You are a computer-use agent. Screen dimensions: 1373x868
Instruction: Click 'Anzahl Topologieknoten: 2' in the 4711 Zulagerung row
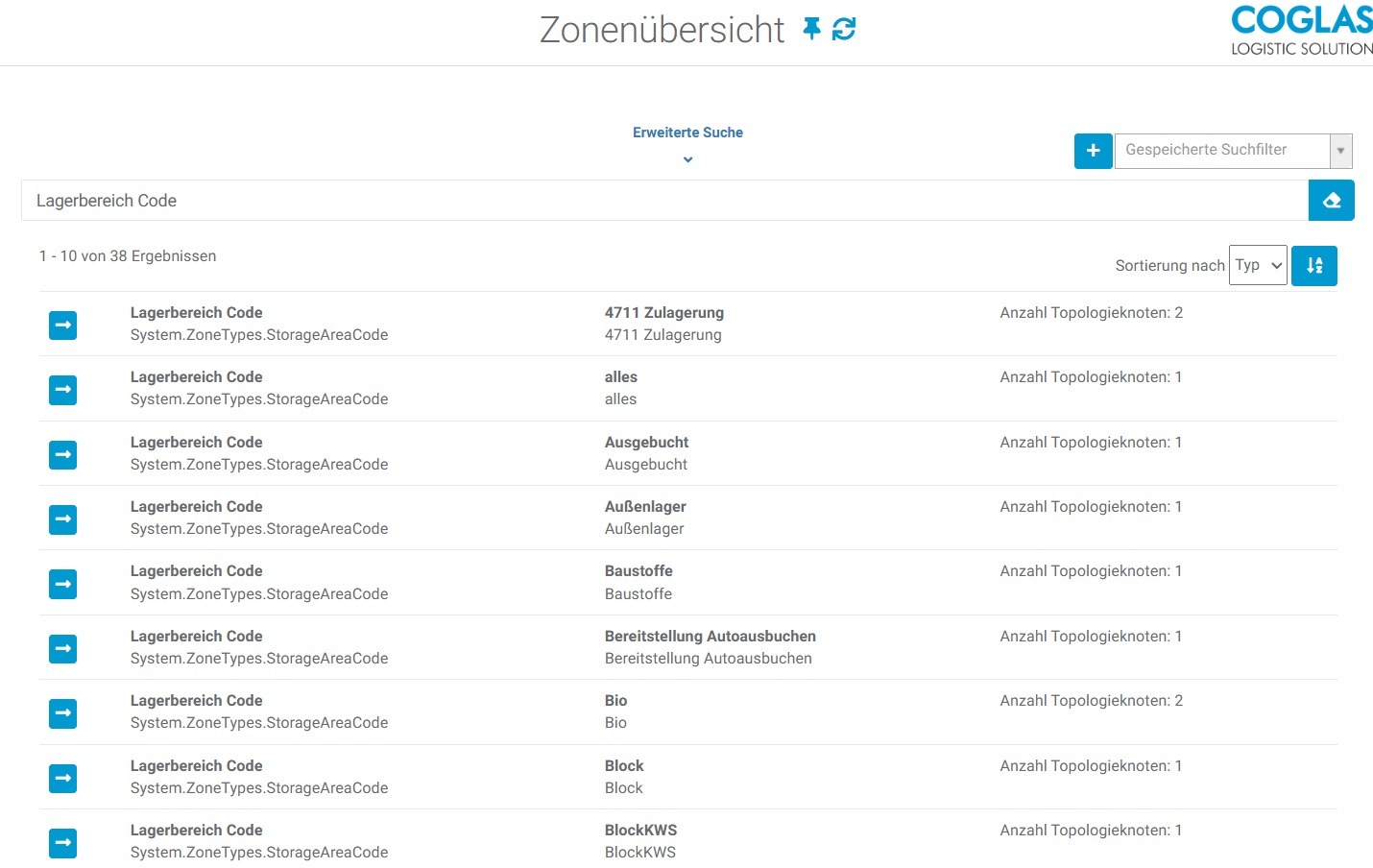pyautogui.click(x=1092, y=313)
